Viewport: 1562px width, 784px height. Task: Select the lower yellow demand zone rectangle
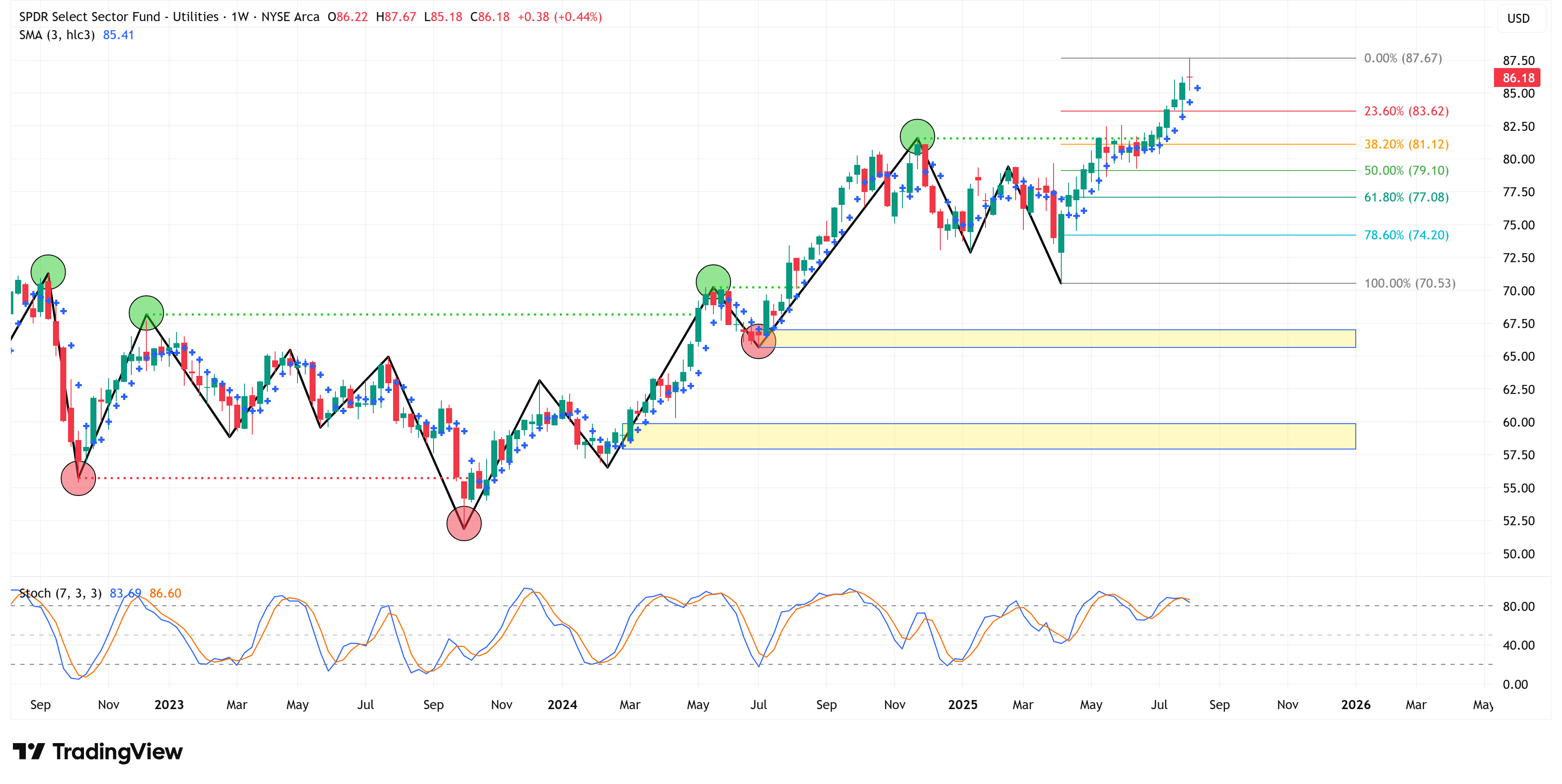[989, 436]
